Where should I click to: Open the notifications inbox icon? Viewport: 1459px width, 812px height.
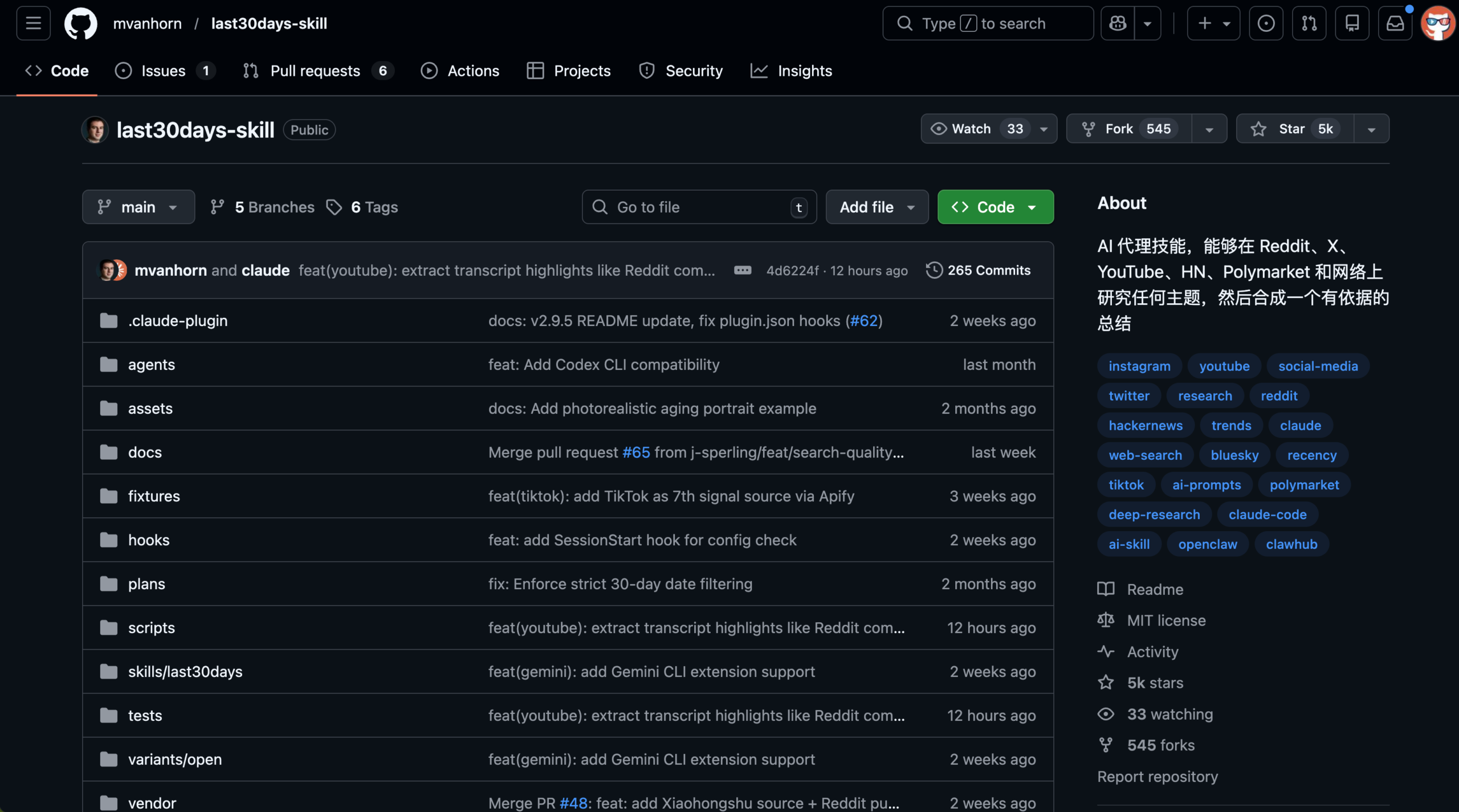tap(1395, 23)
